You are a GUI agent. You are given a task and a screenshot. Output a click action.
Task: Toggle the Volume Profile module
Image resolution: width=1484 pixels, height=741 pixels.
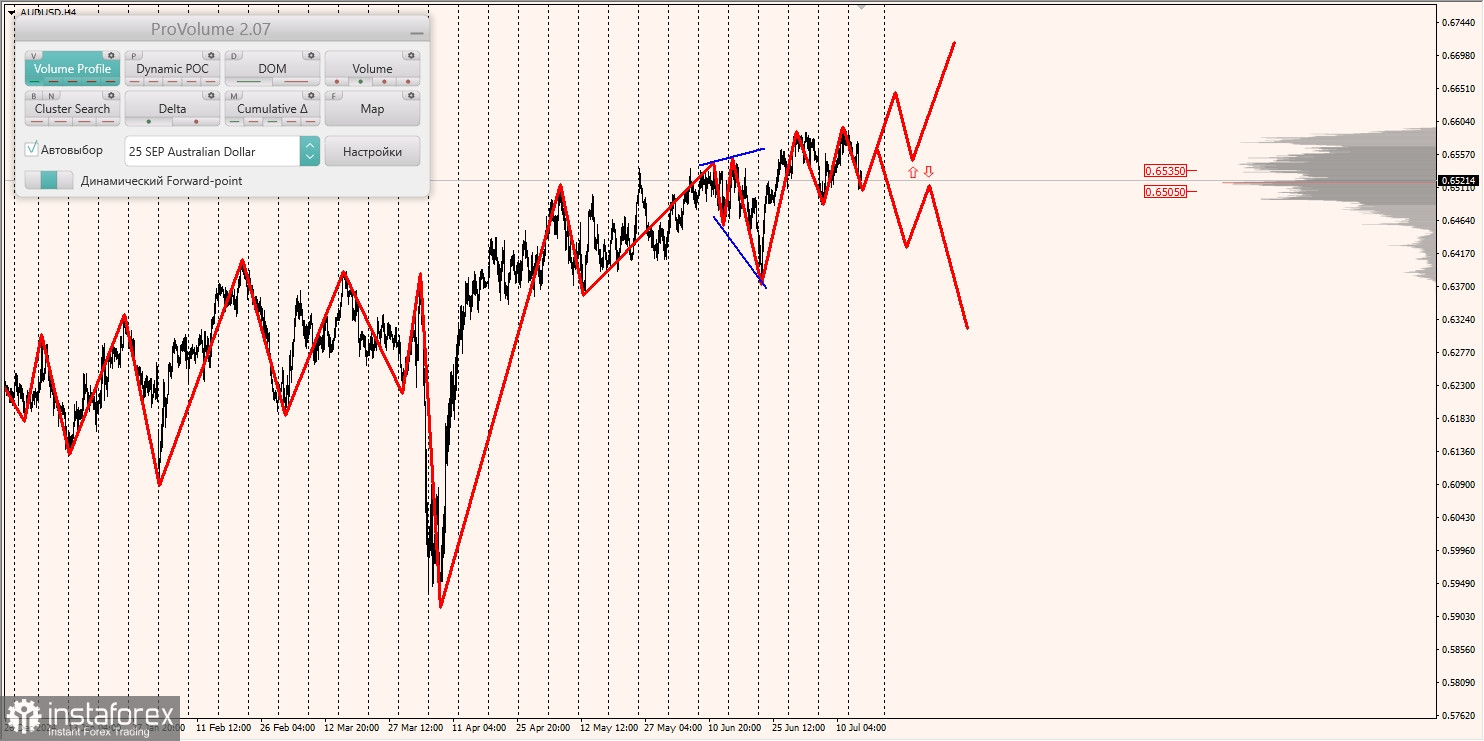point(72,69)
